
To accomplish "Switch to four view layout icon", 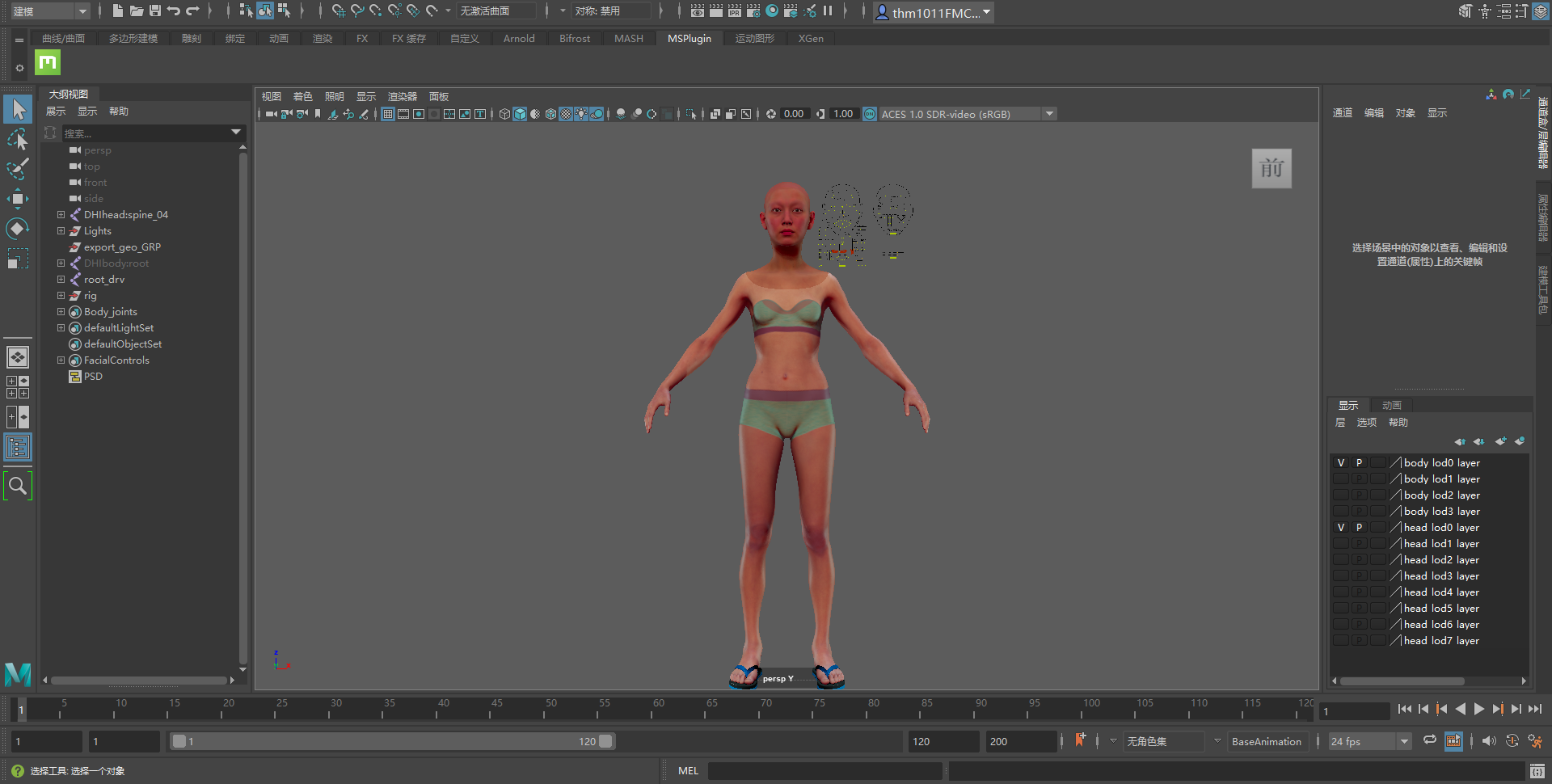I will [18, 387].
